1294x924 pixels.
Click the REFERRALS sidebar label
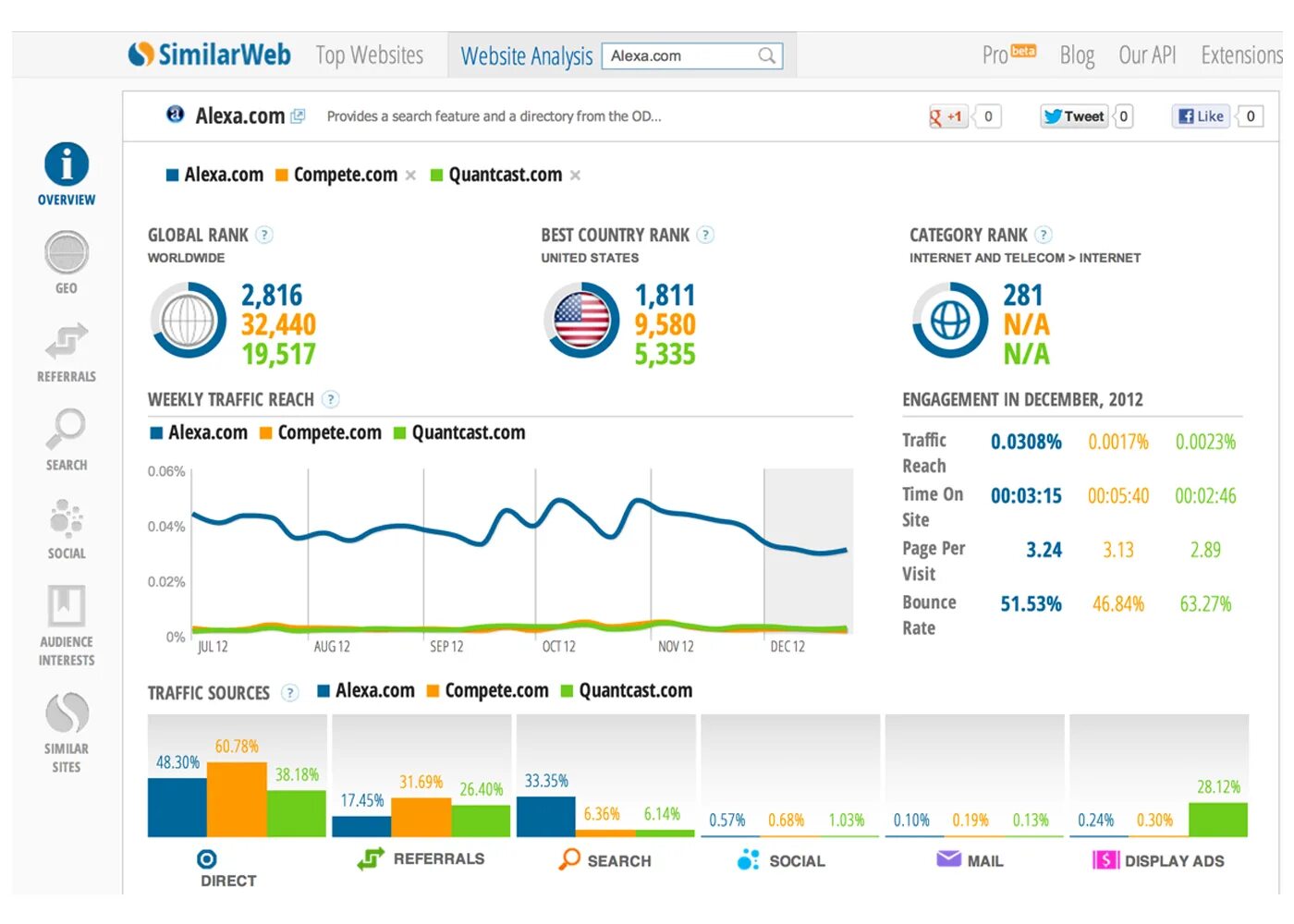[x=67, y=377]
